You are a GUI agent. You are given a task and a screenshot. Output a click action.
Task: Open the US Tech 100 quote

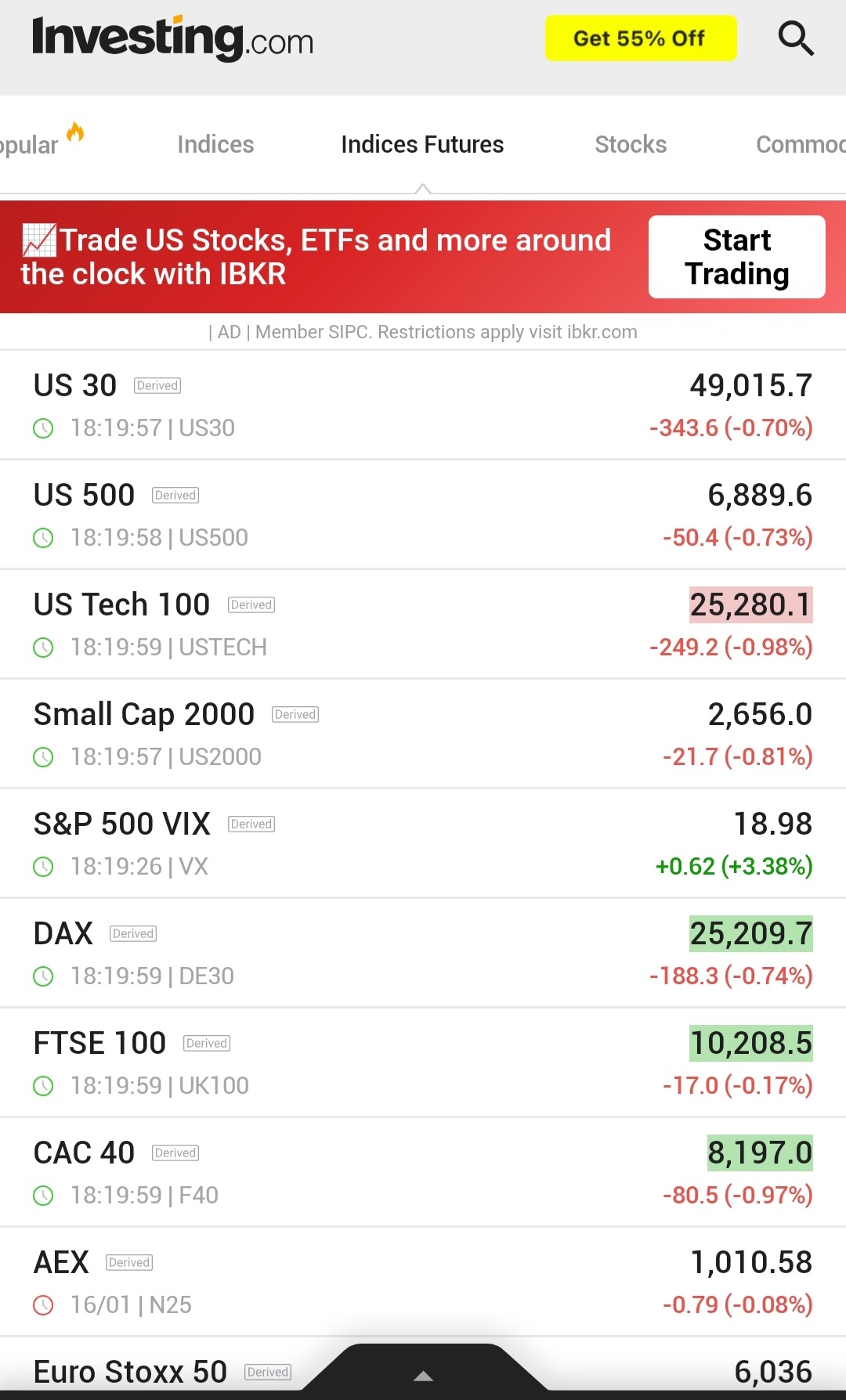coord(122,604)
